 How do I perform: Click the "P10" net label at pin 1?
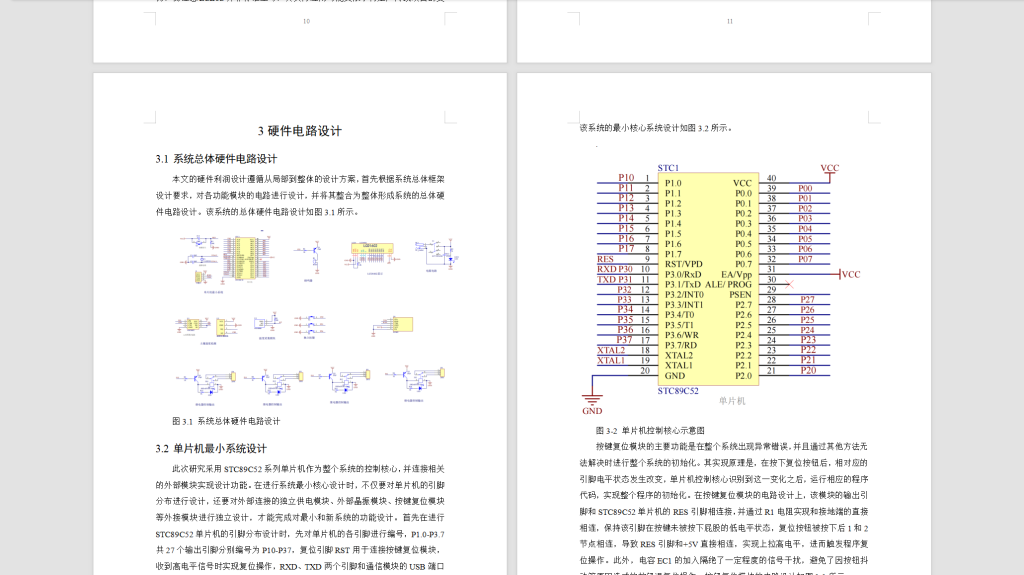pyautogui.click(x=626, y=178)
